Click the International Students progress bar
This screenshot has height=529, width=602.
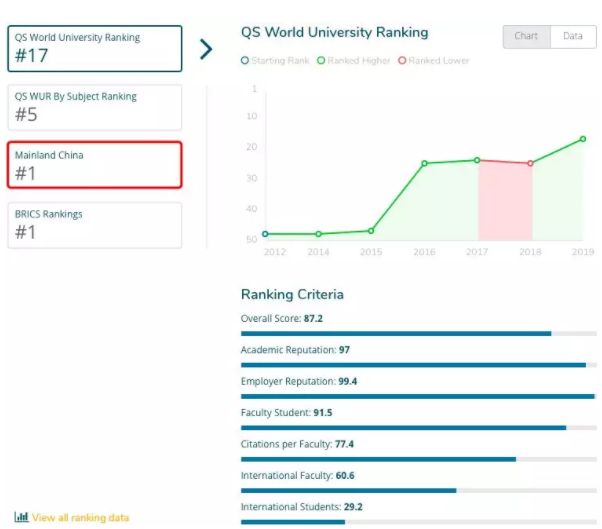pos(418,522)
